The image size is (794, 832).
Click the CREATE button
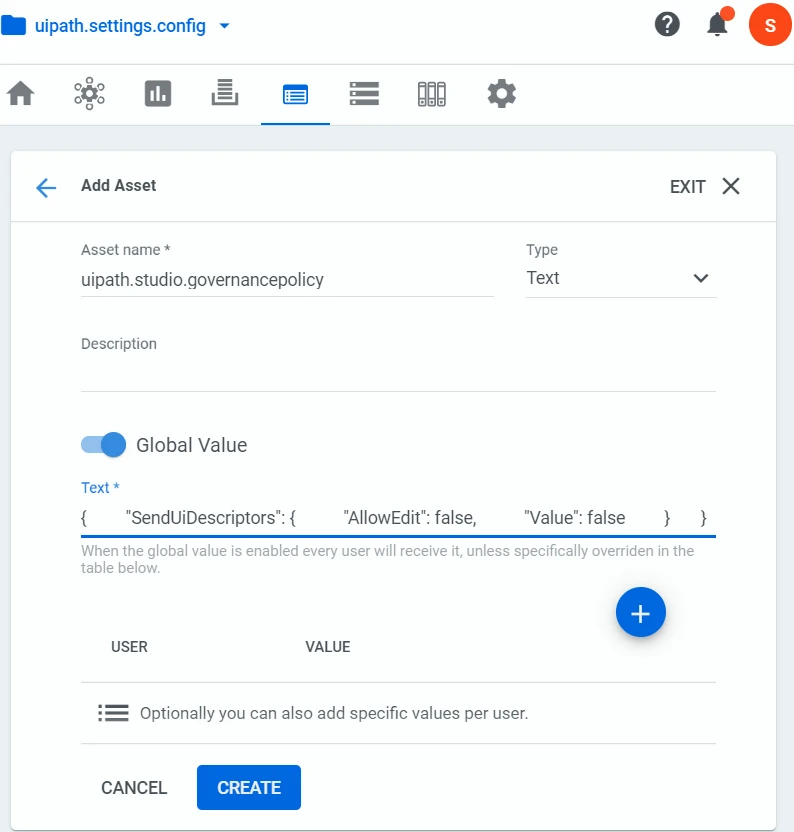(x=249, y=787)
